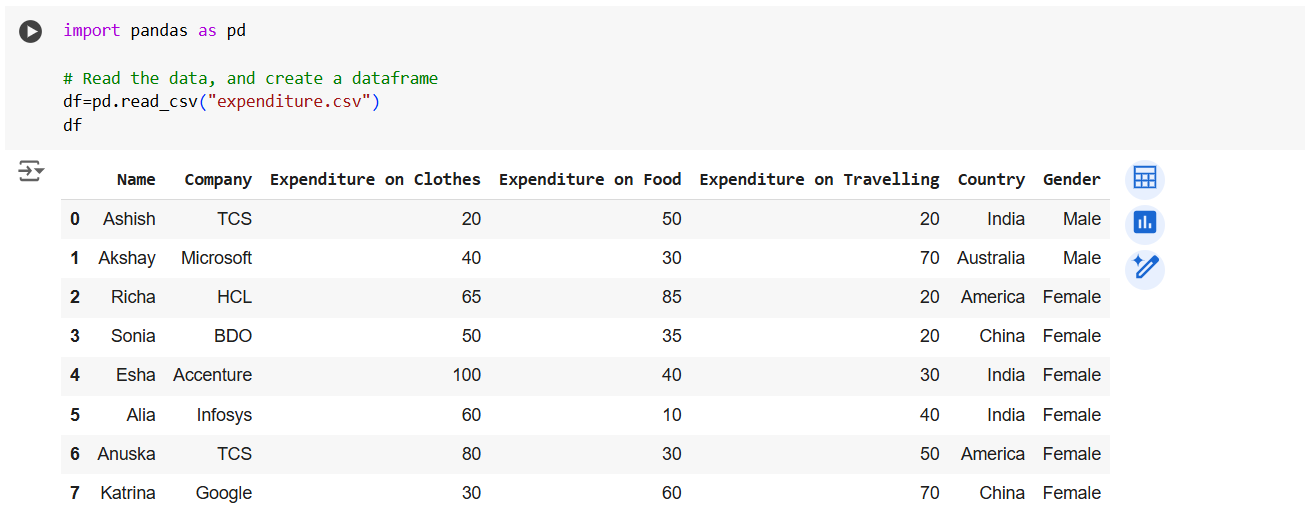Click the import pandas code line
Screen dimensions: 1305x516
tap(155, 31)
